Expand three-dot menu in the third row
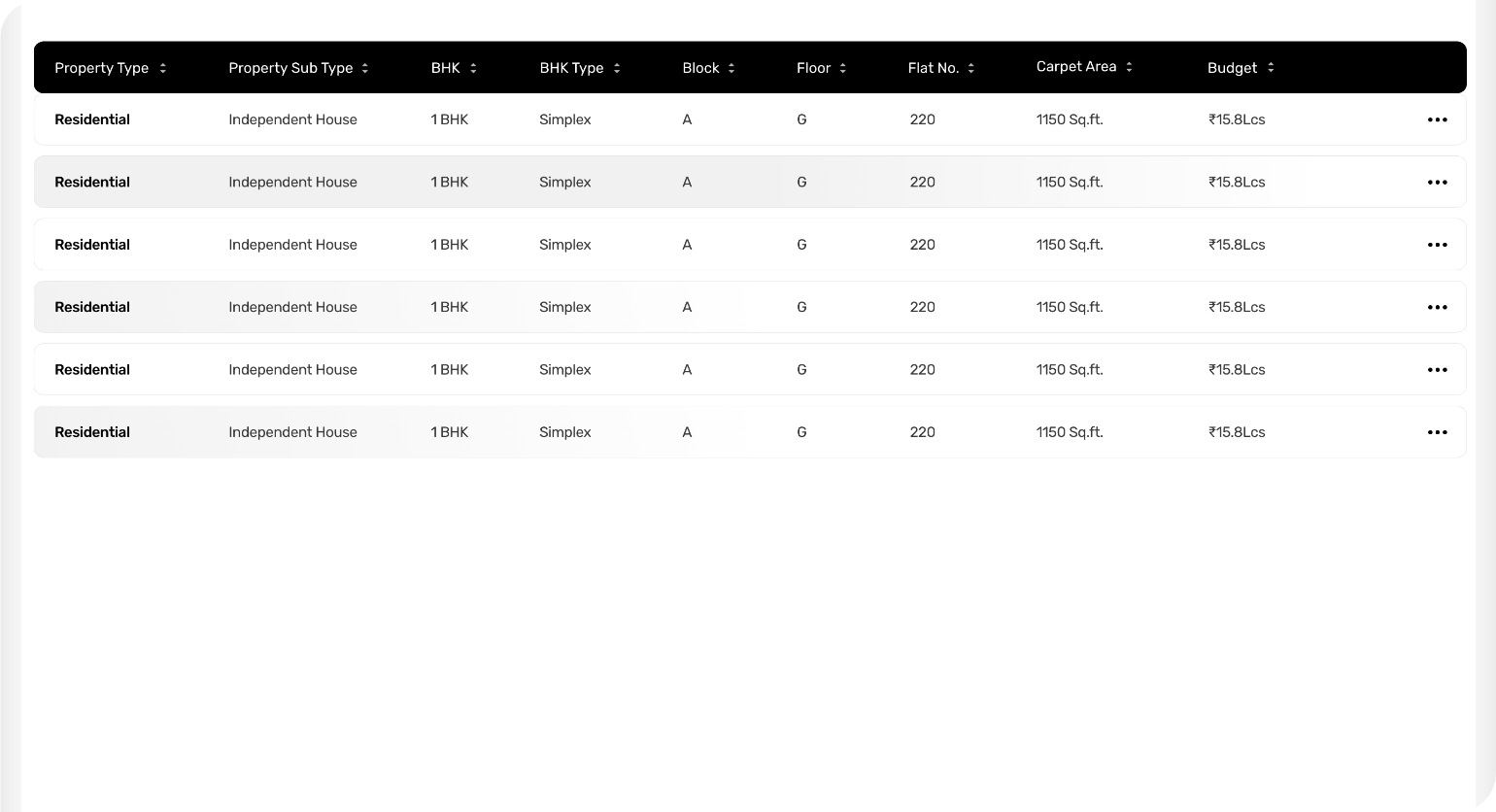1496x812 pixels. point(1438,245)
